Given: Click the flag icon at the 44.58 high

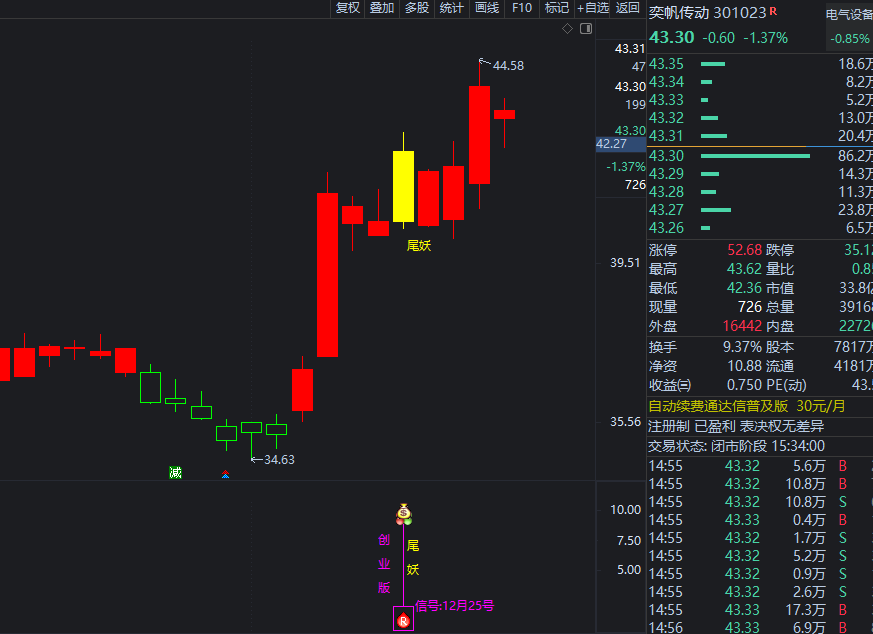Looking at the screenshot, I should tap(484, 62).
